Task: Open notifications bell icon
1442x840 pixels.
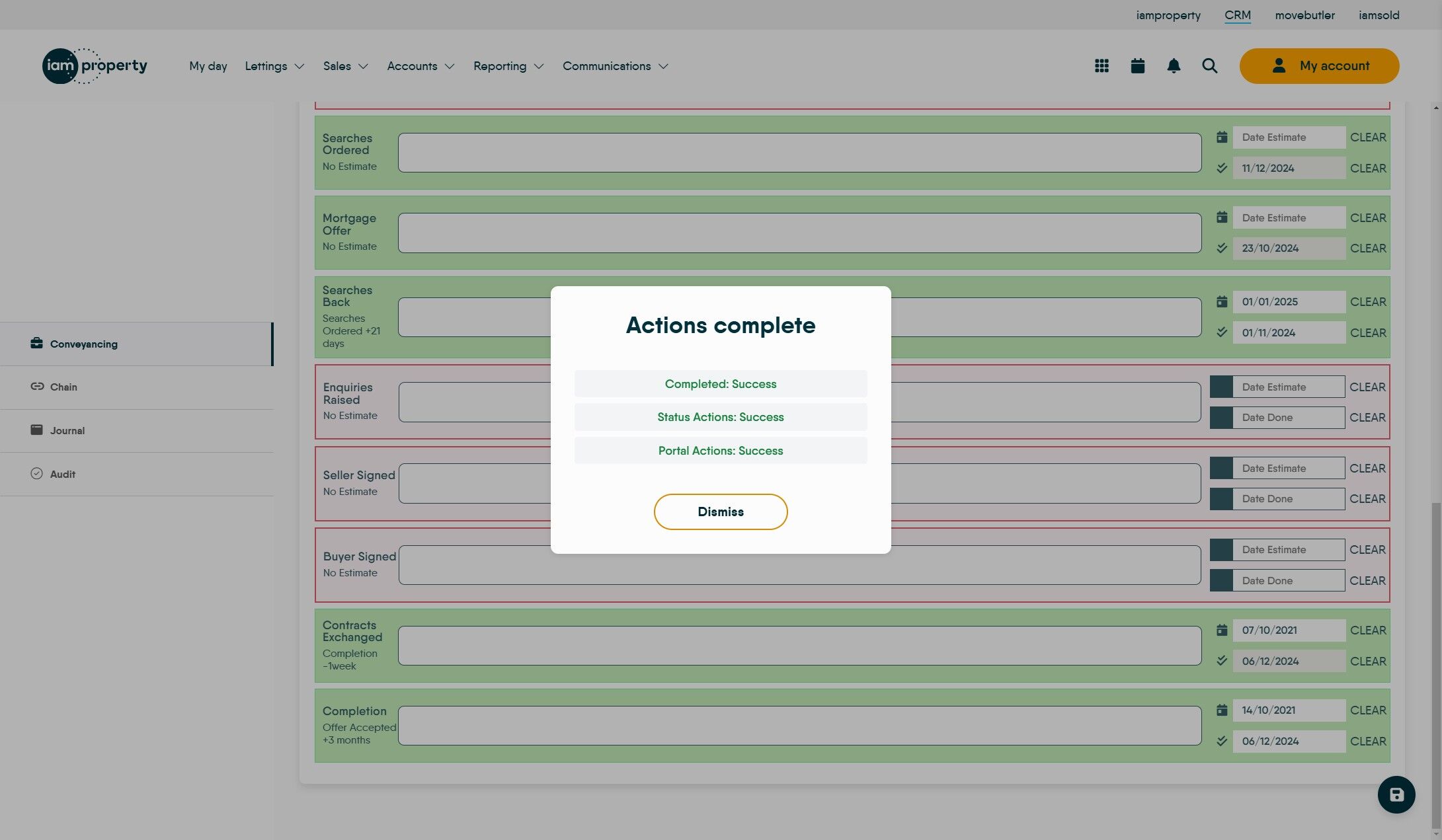Action: click(x=1174, y=66)
